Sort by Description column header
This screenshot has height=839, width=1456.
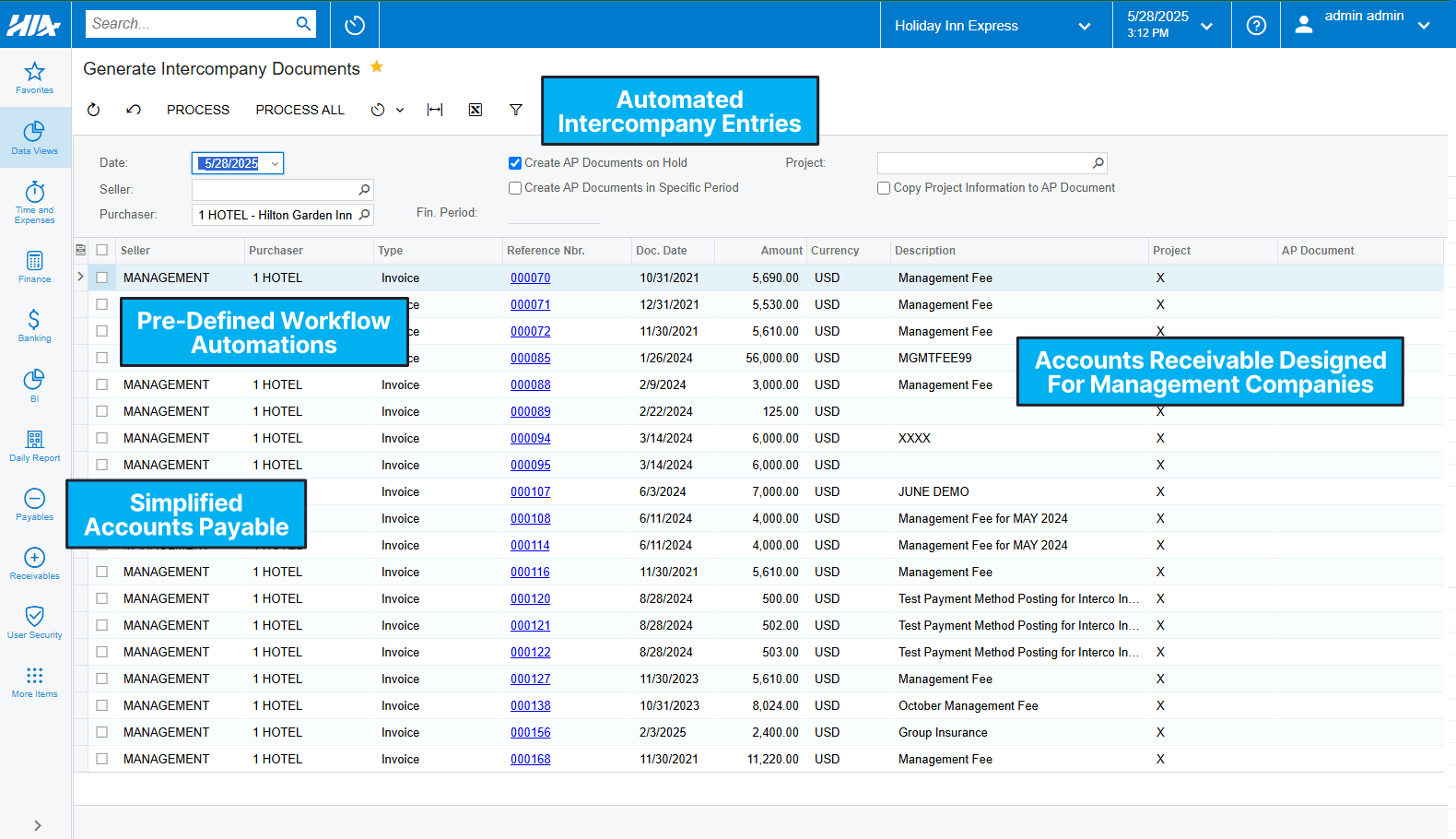(925, 251)
